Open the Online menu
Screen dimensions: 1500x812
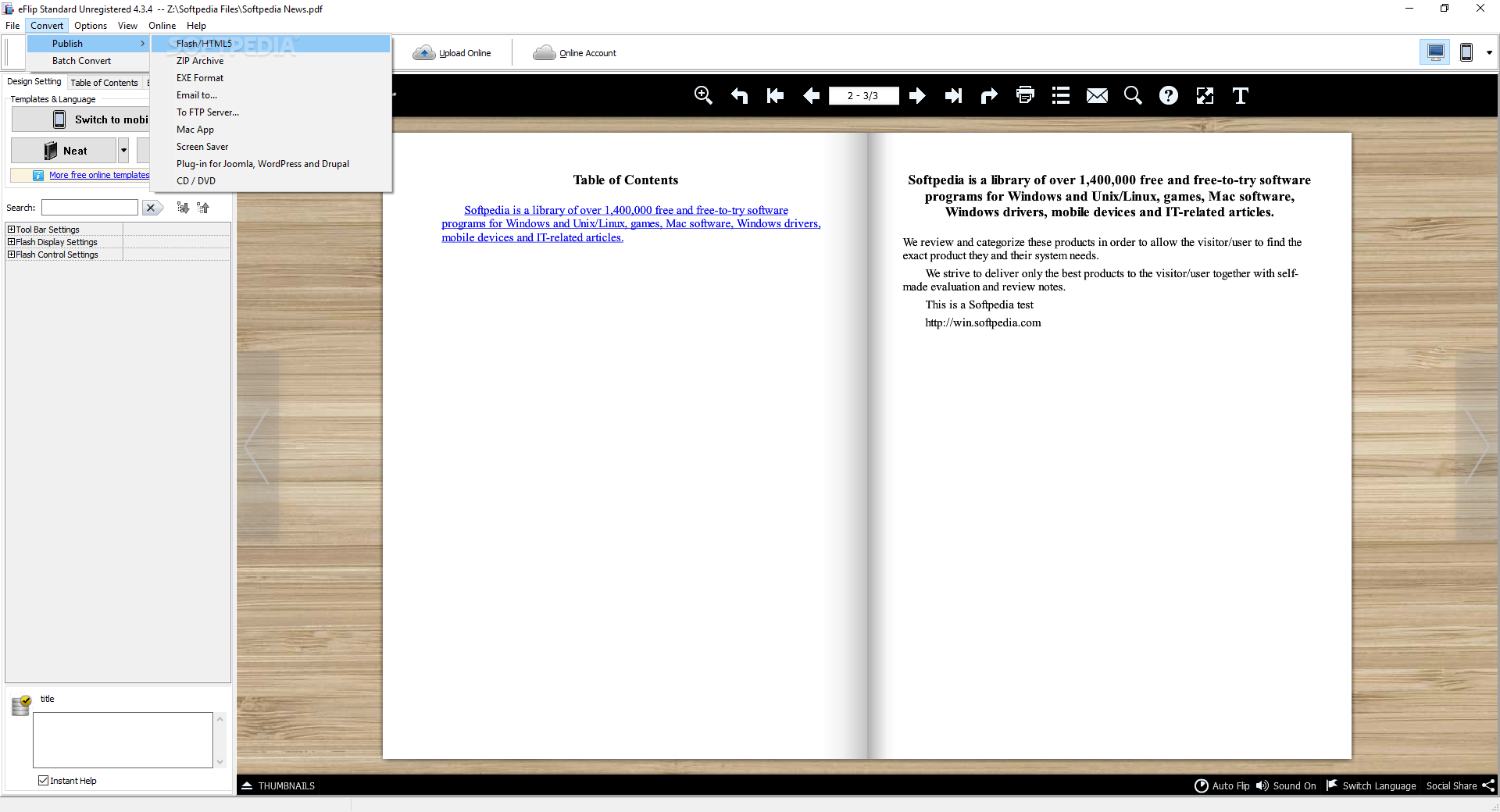[x=162, y=26]
